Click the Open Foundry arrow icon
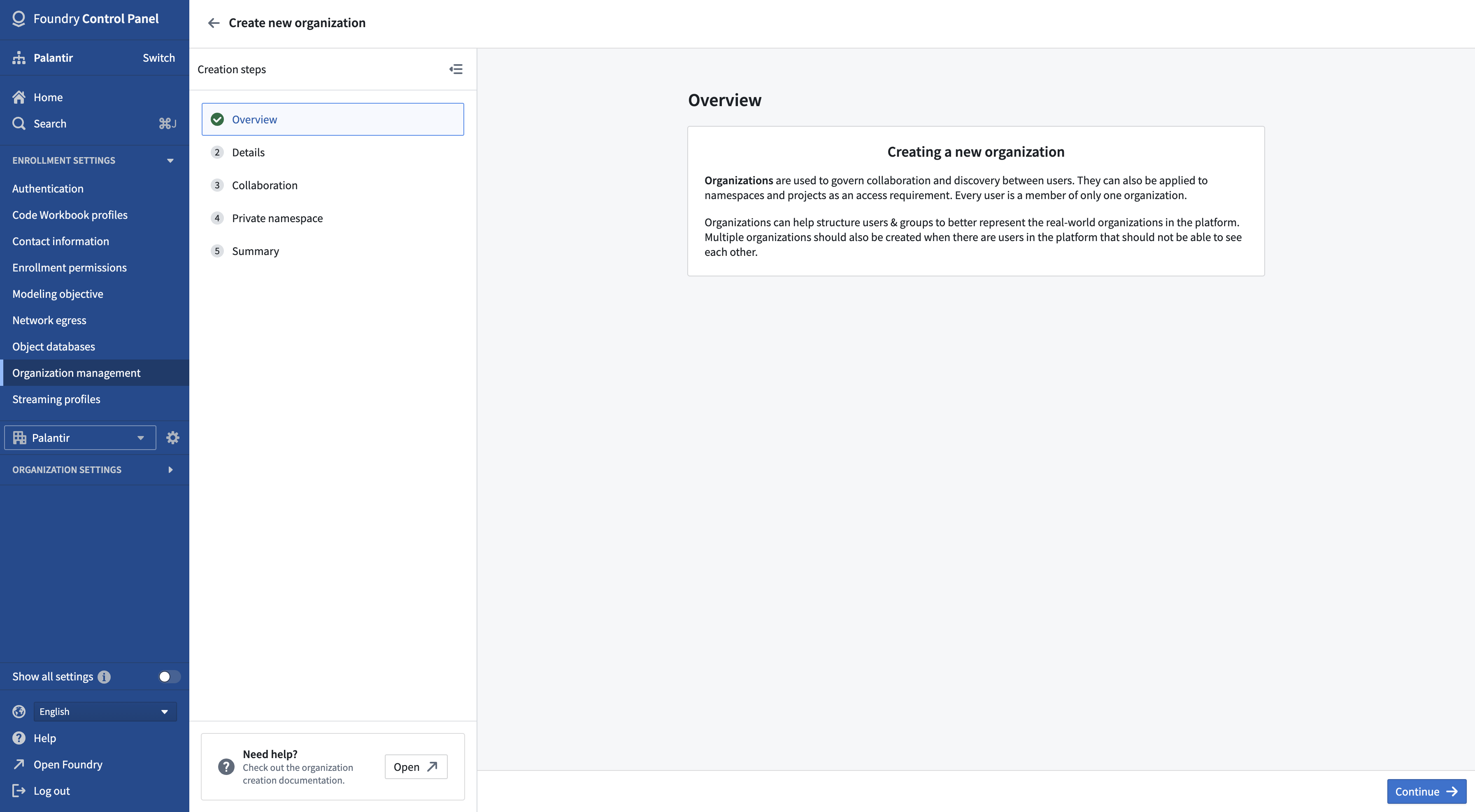This screenshot has width=1475, height=812. point(19,765)
